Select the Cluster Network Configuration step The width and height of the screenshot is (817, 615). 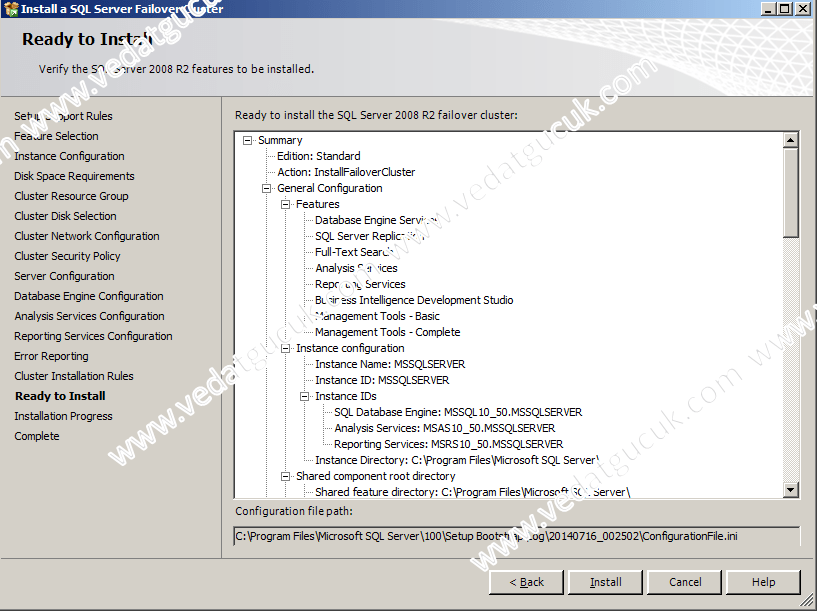(86, 236)
